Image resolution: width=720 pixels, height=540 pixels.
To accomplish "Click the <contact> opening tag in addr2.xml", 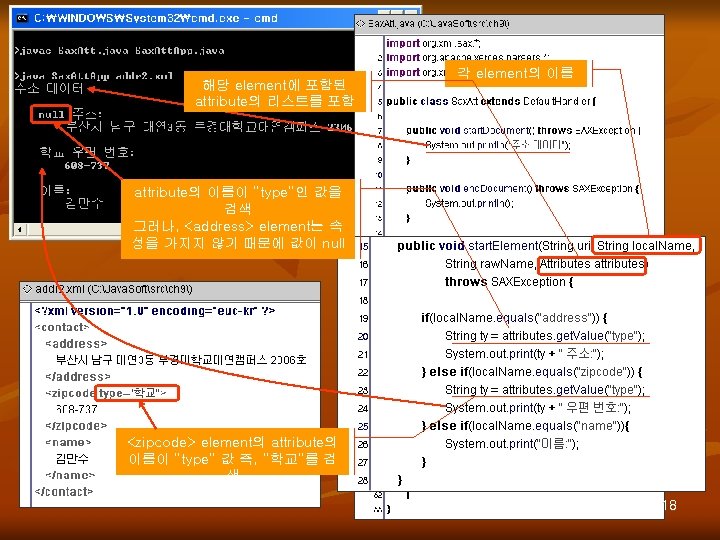I will tap(62, 327).
